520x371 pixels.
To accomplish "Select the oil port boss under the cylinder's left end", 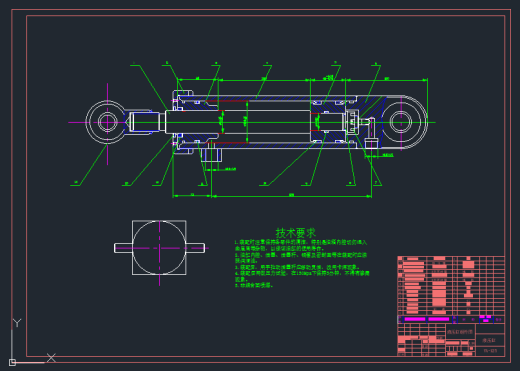I will 211,155.
